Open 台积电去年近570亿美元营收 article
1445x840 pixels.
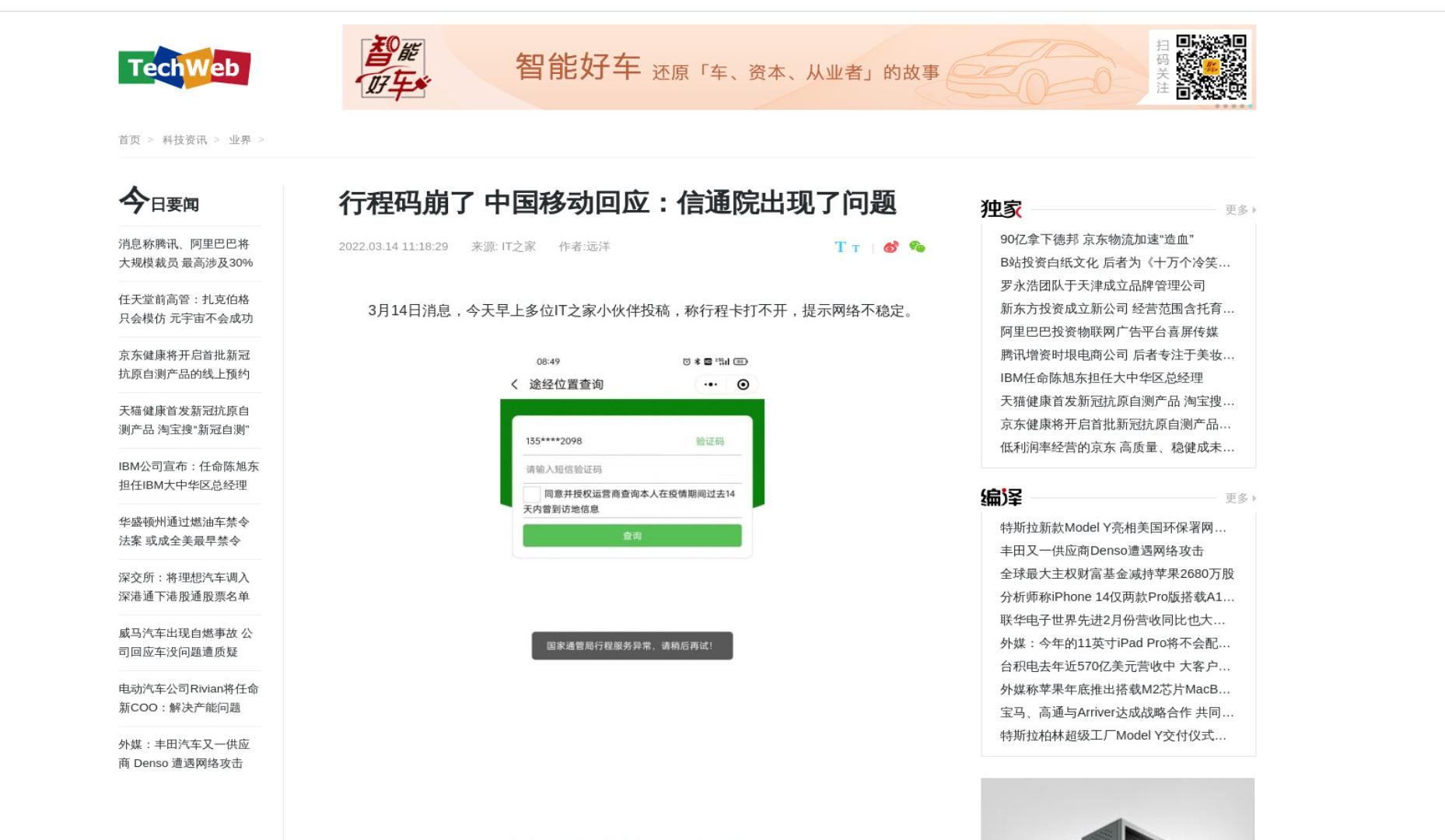[1115, 667]
